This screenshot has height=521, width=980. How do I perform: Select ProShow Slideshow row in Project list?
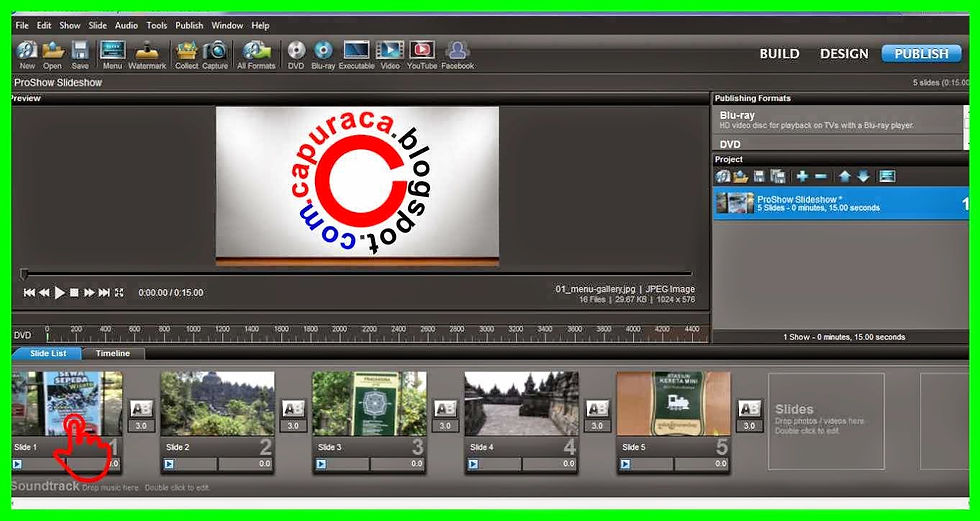click(841, 203)
